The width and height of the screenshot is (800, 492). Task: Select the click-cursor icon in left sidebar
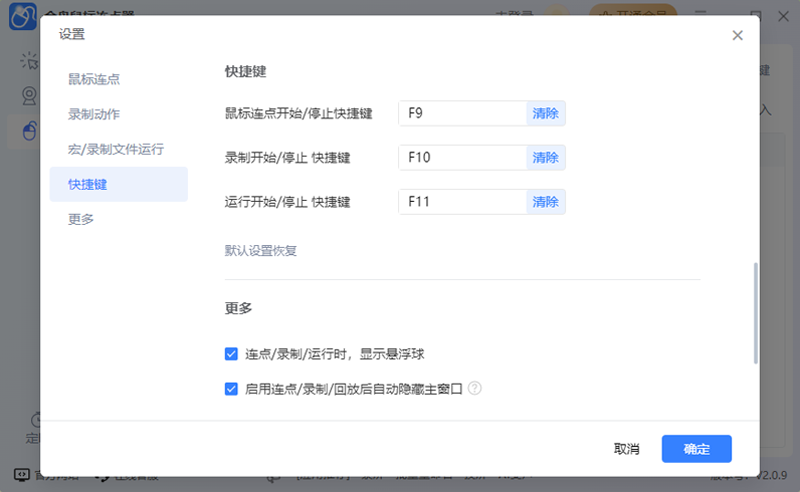[x=29, y=61]
